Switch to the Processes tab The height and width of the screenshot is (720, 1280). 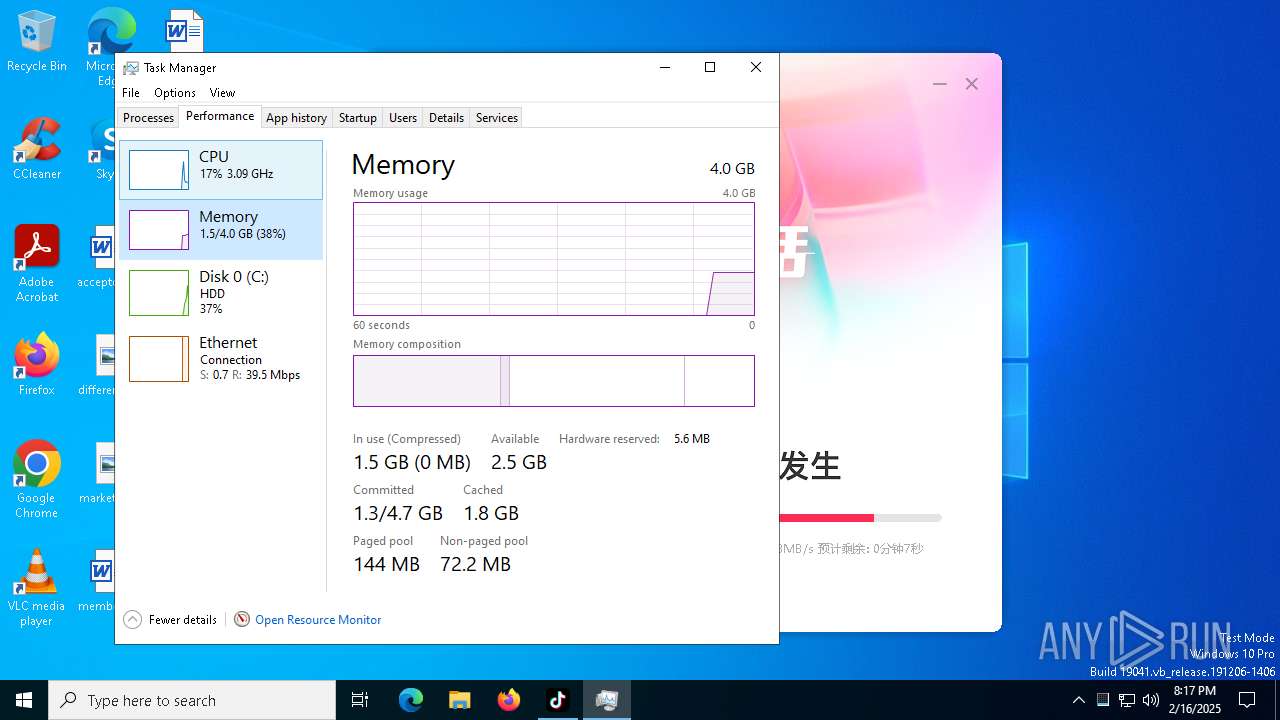148,118
